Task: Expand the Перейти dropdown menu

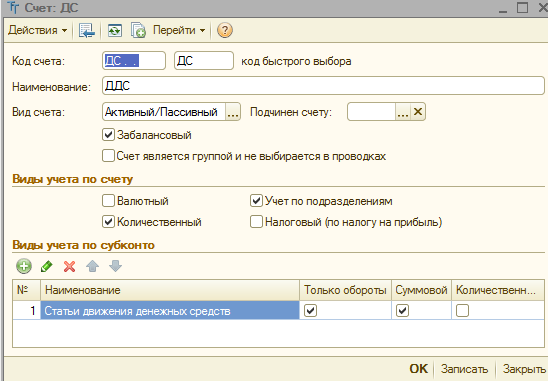Action: (179, 30)
